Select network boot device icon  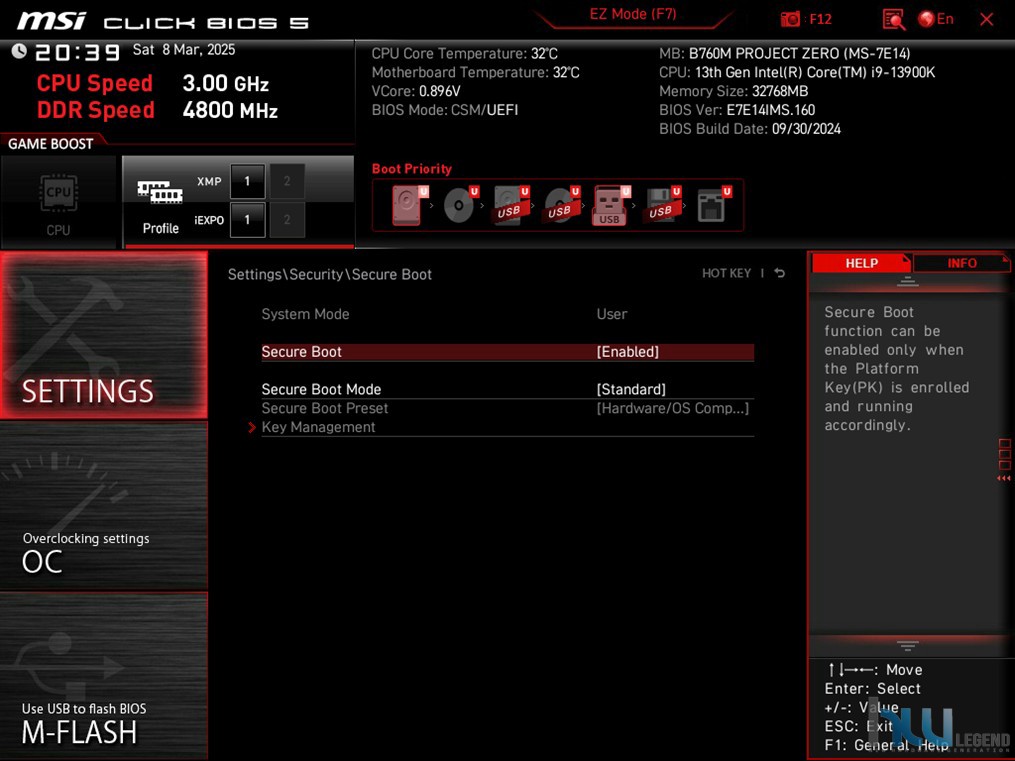(x=713, y=205)
